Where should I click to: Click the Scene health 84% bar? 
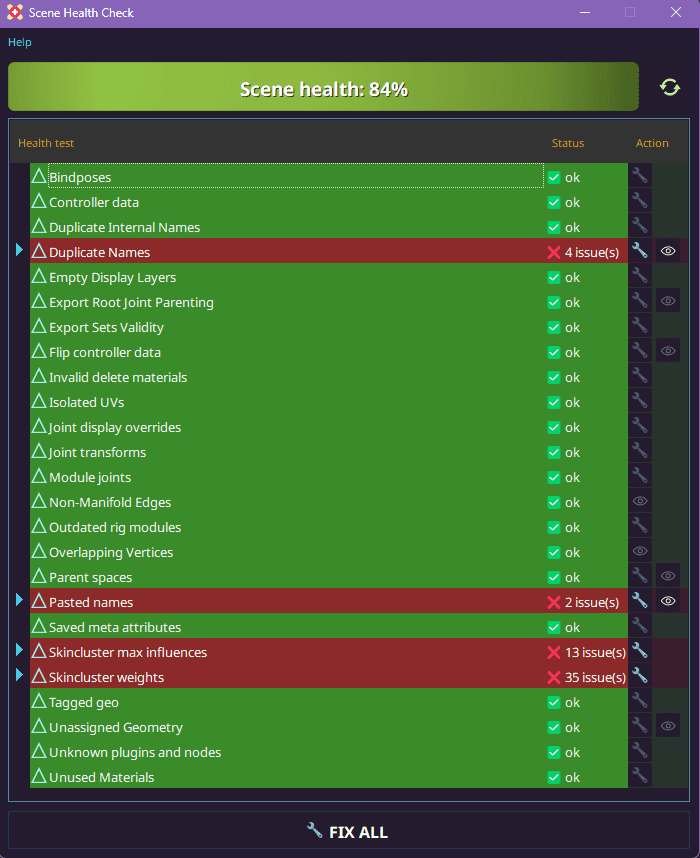point(323,87)
